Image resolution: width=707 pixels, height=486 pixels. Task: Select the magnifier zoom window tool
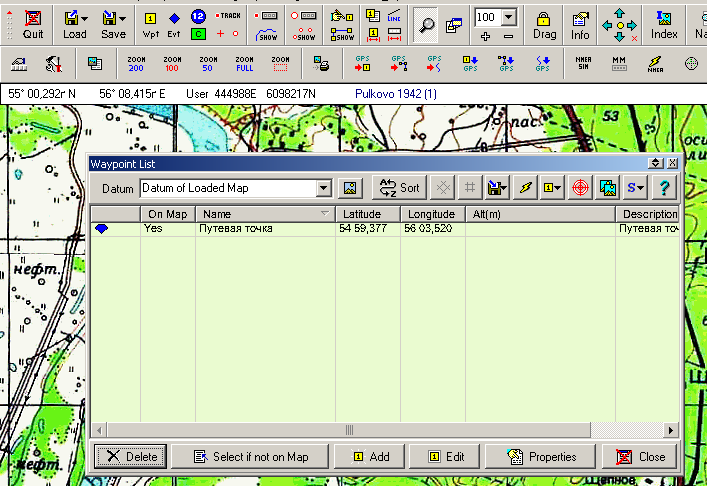click(x=426, y=24)
